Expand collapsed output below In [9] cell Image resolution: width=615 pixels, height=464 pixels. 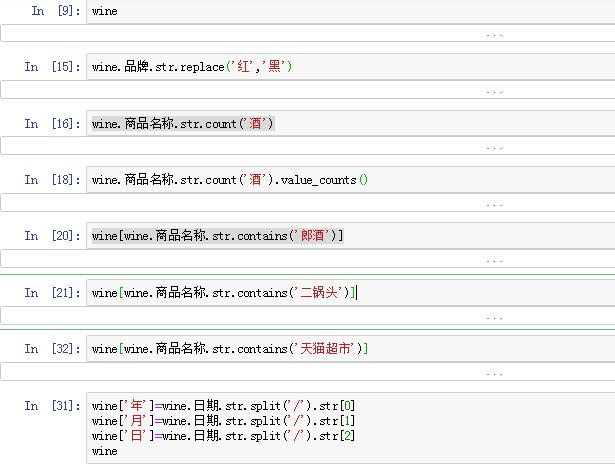pyautogui.click(x=494, y=34)
